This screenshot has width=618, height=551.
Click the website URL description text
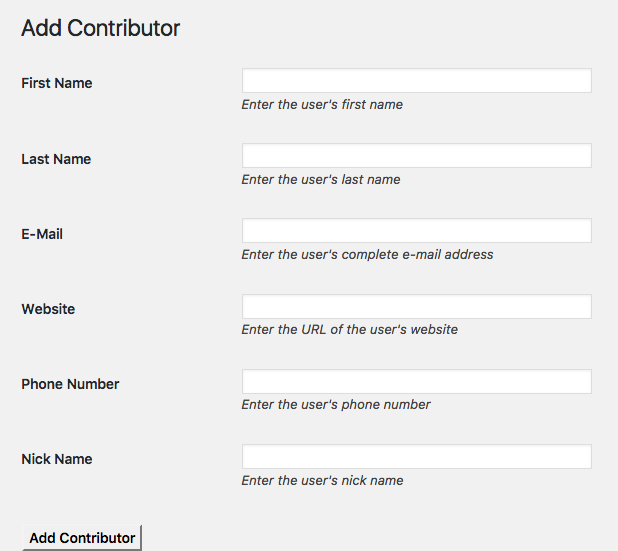point(349,329)
